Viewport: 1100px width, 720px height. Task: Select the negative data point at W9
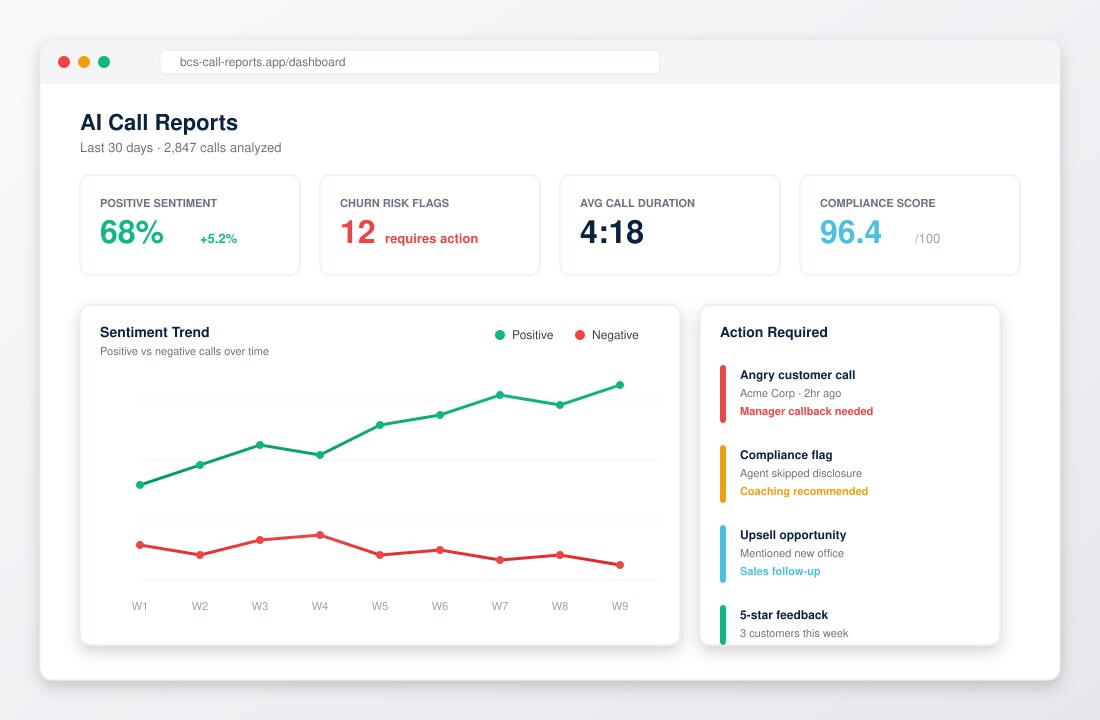click(619, 565)
